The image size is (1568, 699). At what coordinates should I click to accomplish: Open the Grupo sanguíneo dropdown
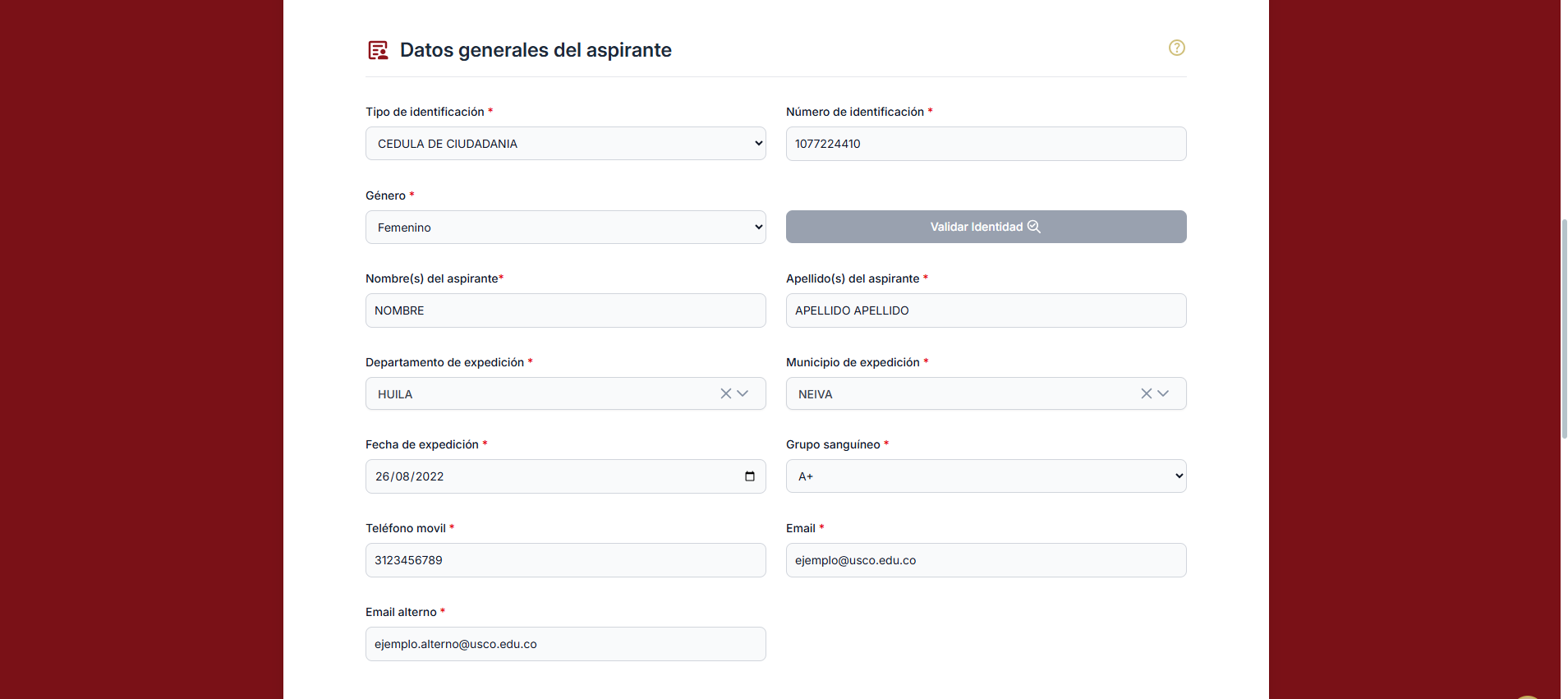pyautogui.click(x=986, y=476)
